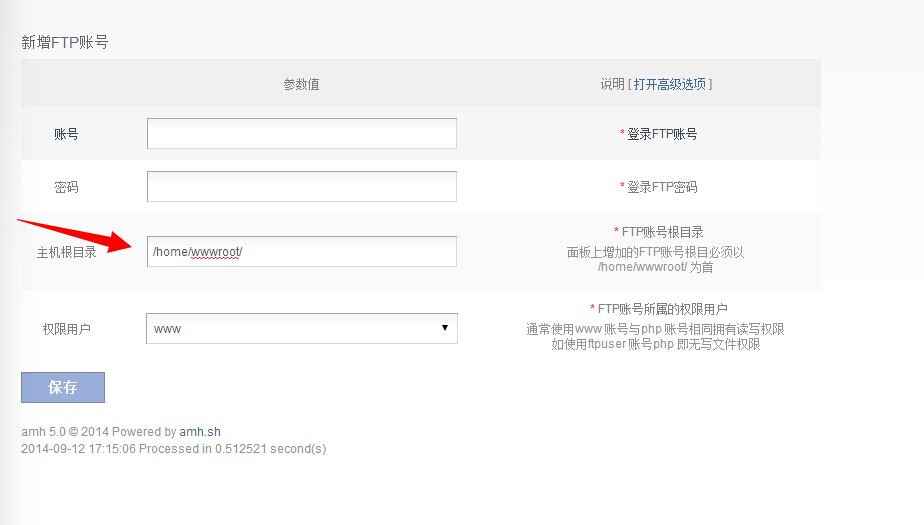This screenshot has width=924, height=525.
Task: Open the 打开高级选项 link
Action: [670, 84]
